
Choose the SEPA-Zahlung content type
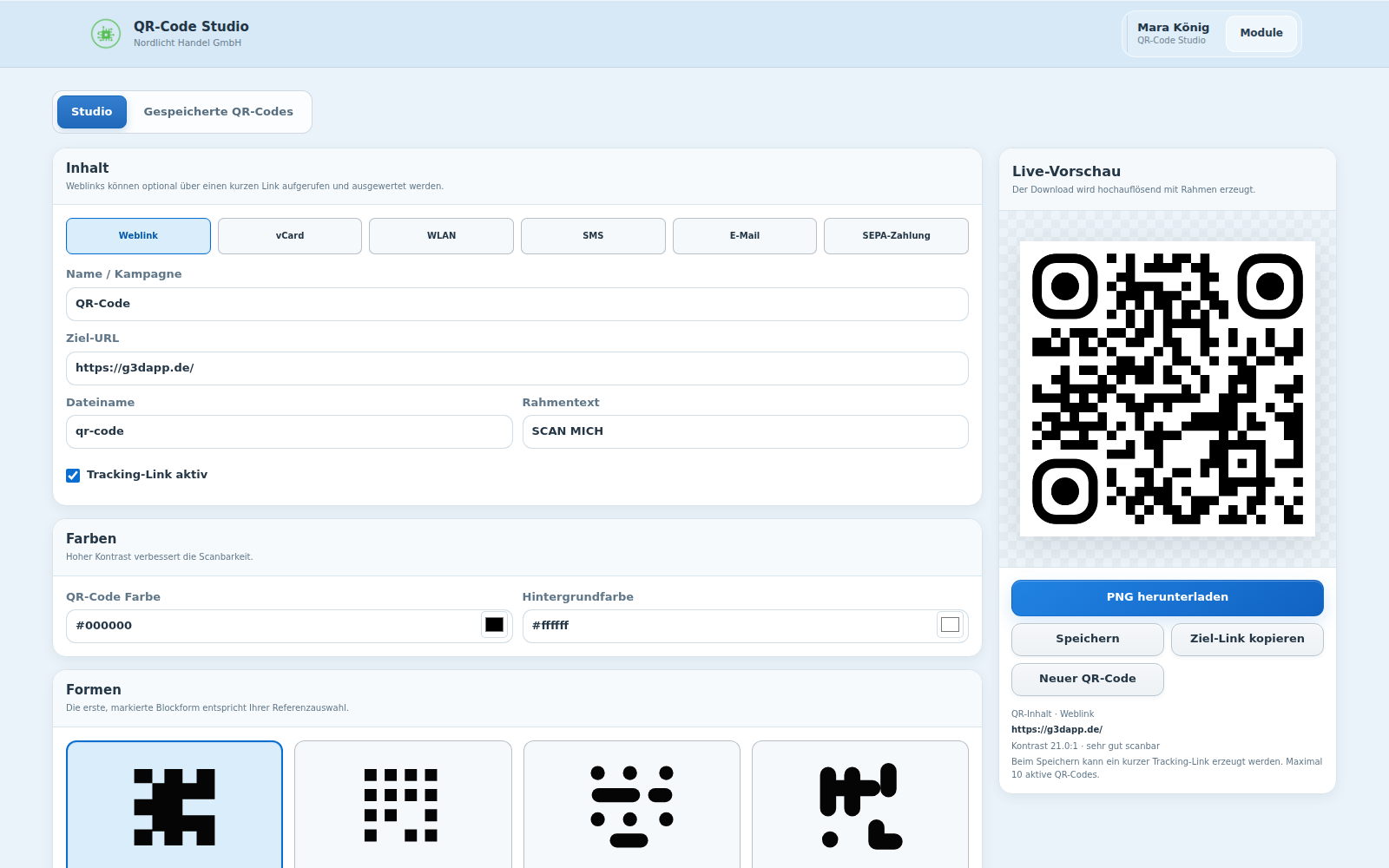pyautogui.click(x=896, y=236)
